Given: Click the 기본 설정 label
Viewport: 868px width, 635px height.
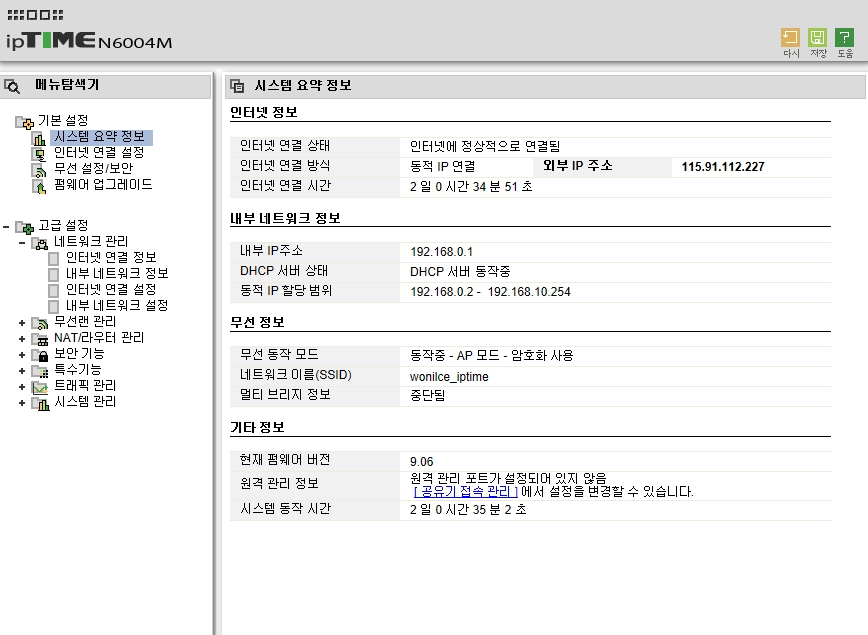Looking at the screenshot, I should [x=63, y=121].
